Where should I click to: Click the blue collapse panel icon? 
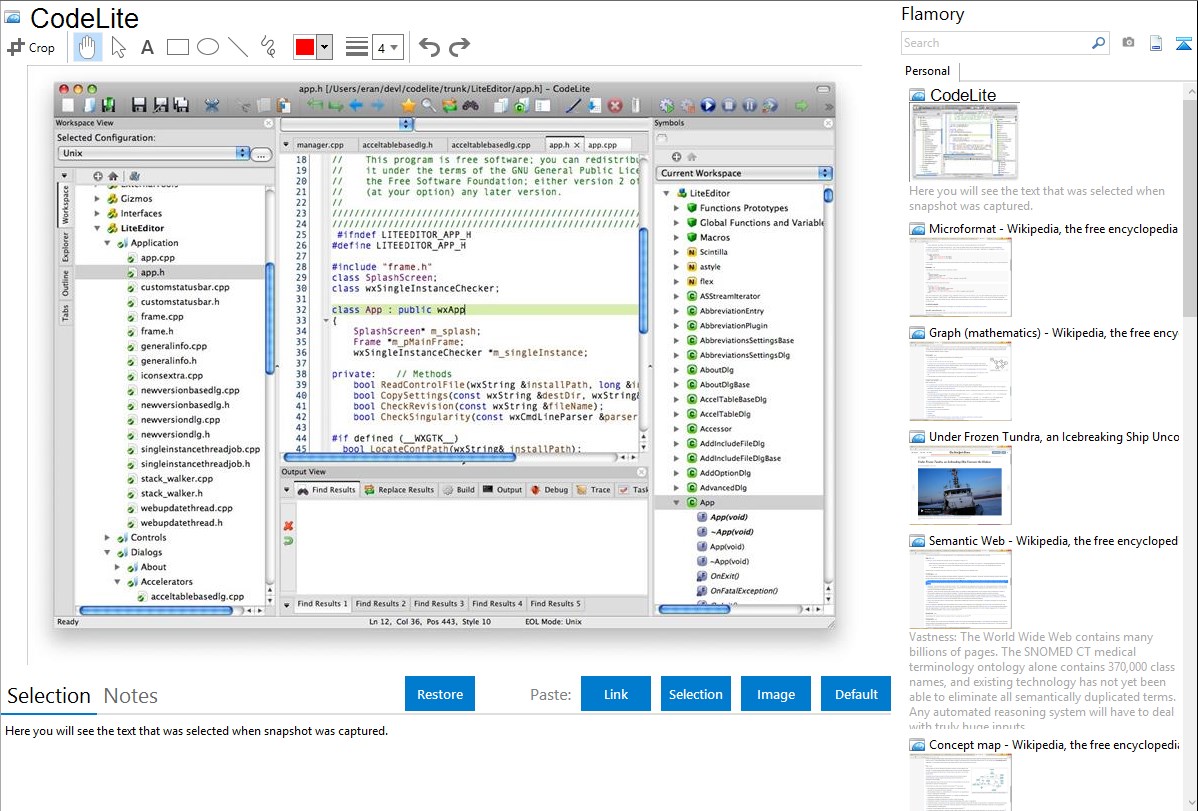[x=1183, y=43]
